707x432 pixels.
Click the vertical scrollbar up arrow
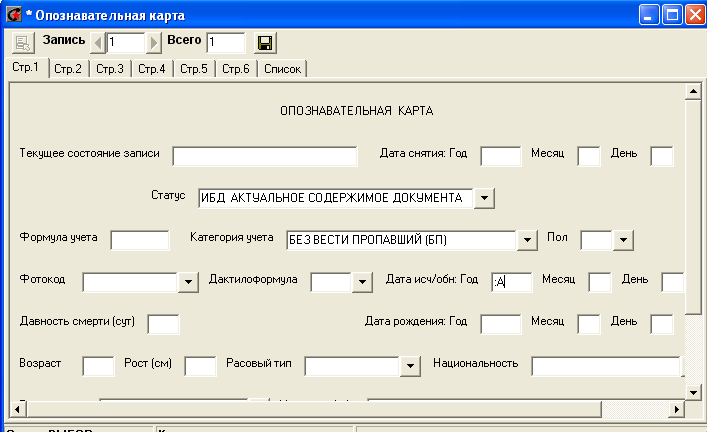693,92
